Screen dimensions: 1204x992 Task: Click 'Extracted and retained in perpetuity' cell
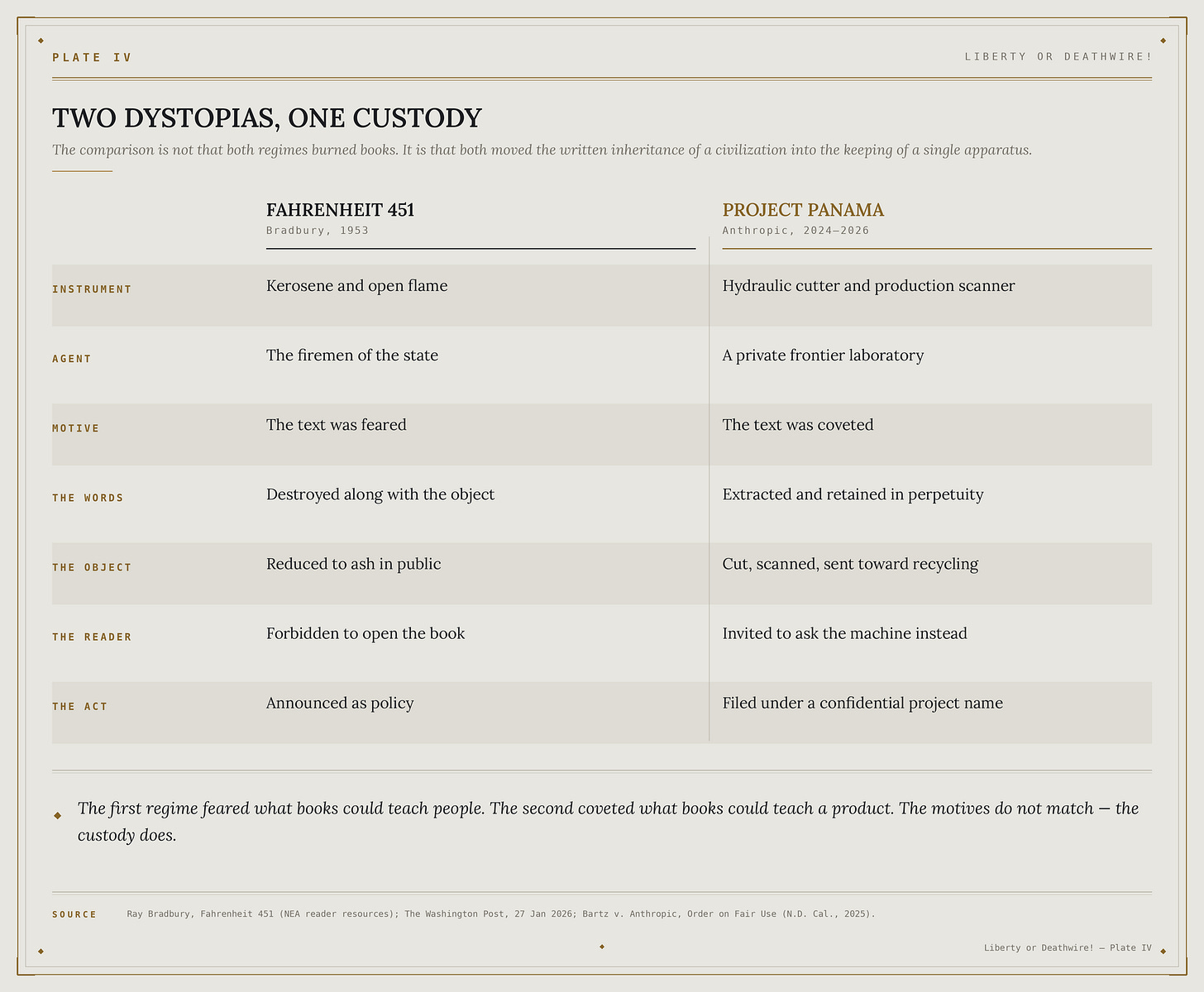click(853, 494)
